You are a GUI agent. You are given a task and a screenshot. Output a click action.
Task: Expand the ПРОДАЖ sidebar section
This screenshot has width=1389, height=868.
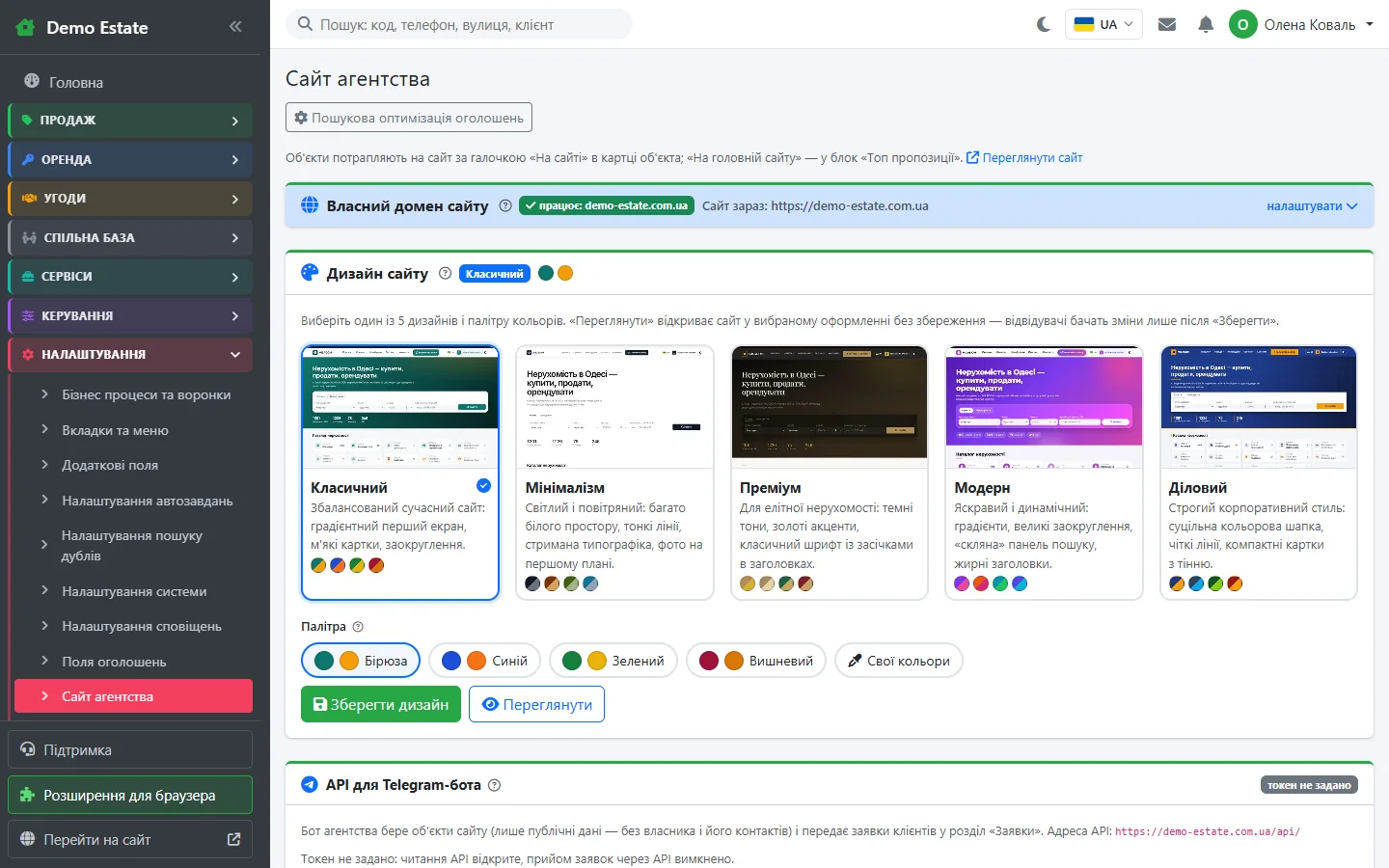pos(130,121)
